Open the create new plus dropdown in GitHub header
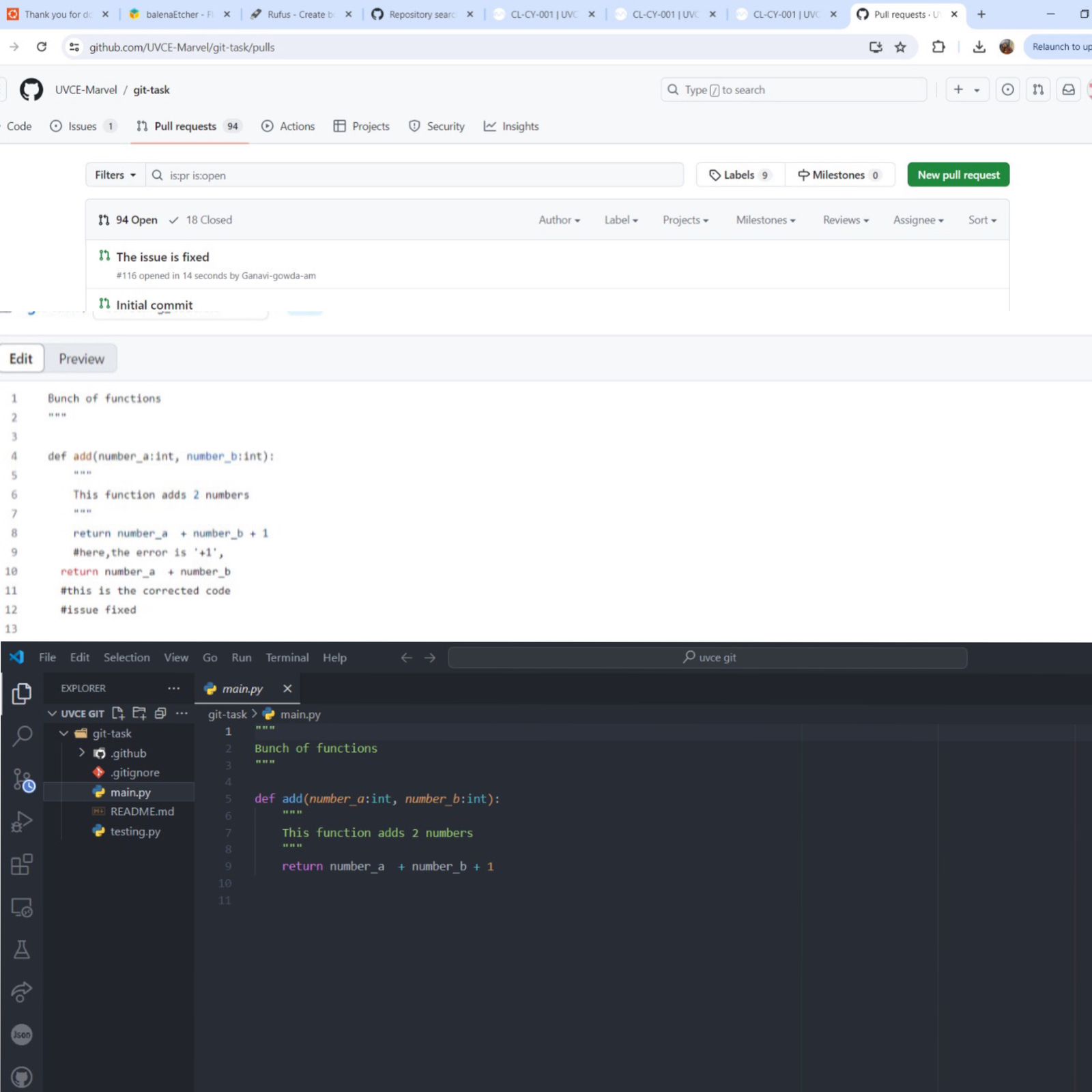The height and width of the screenshot is (1092, 1092). tap(966, 89)
